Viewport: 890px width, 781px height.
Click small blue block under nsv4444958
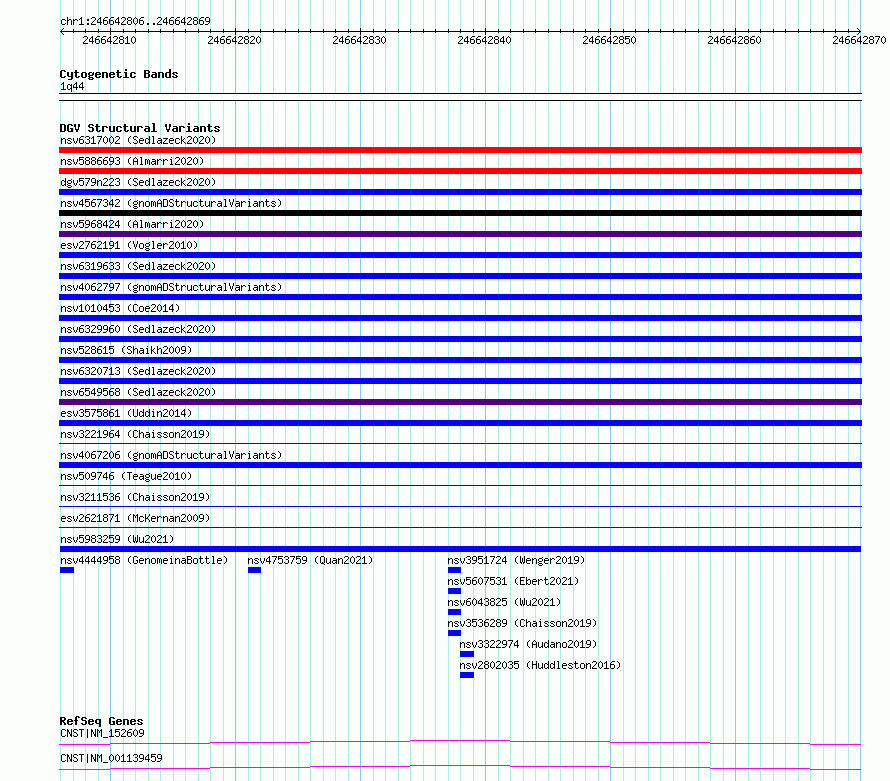67,570
